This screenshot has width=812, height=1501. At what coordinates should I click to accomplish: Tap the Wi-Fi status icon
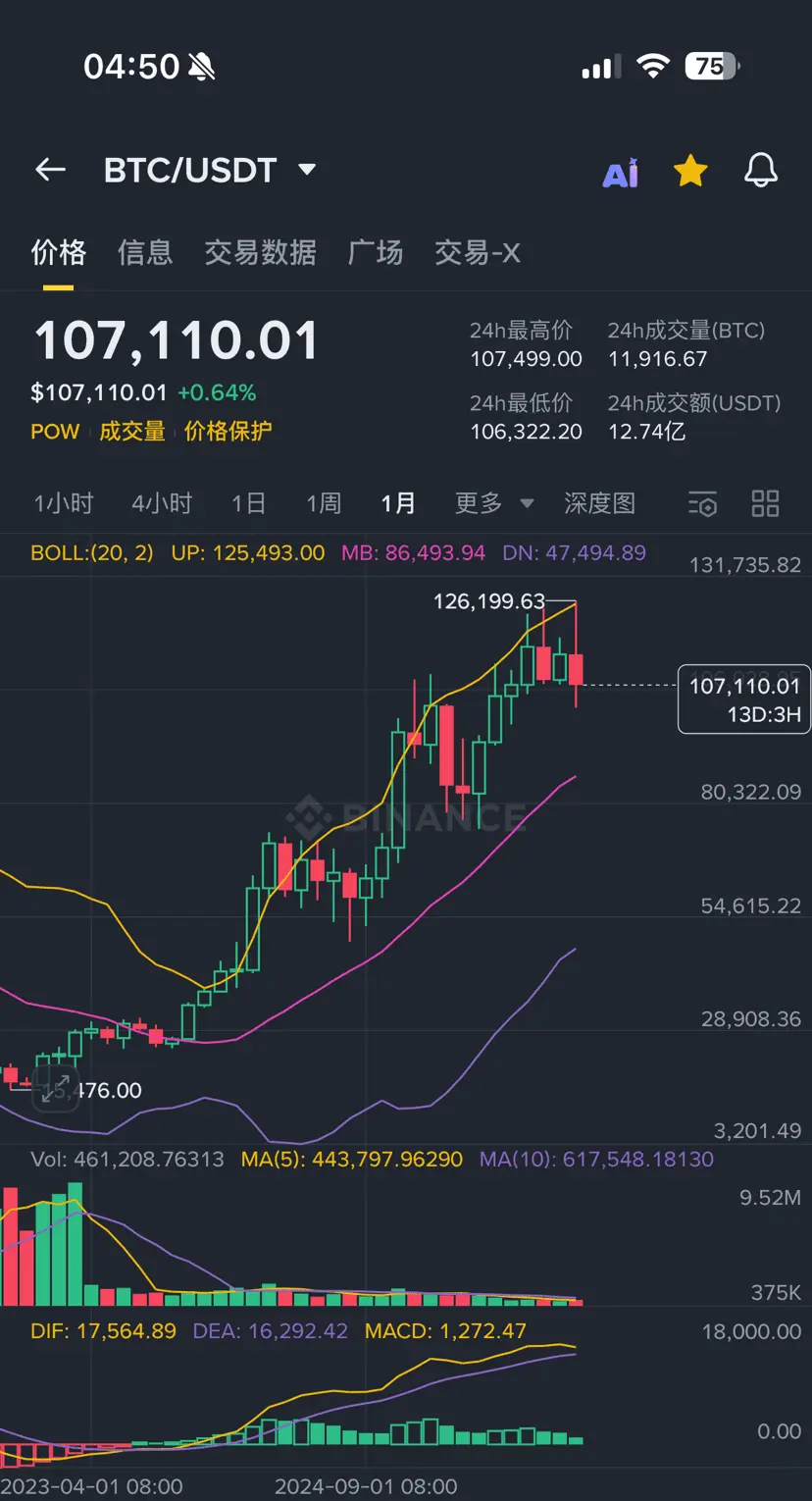[652, 66]
